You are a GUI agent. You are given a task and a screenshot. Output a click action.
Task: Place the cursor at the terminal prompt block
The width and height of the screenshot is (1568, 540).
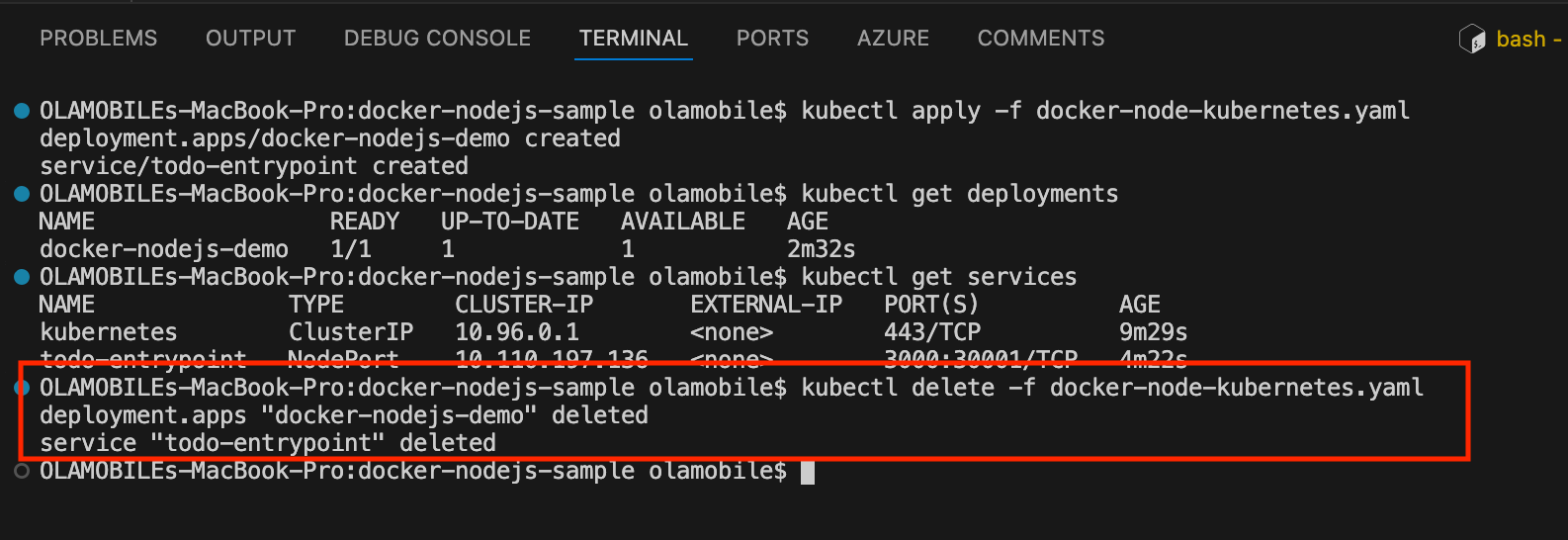pyautogui.click(x=808, y=472)
